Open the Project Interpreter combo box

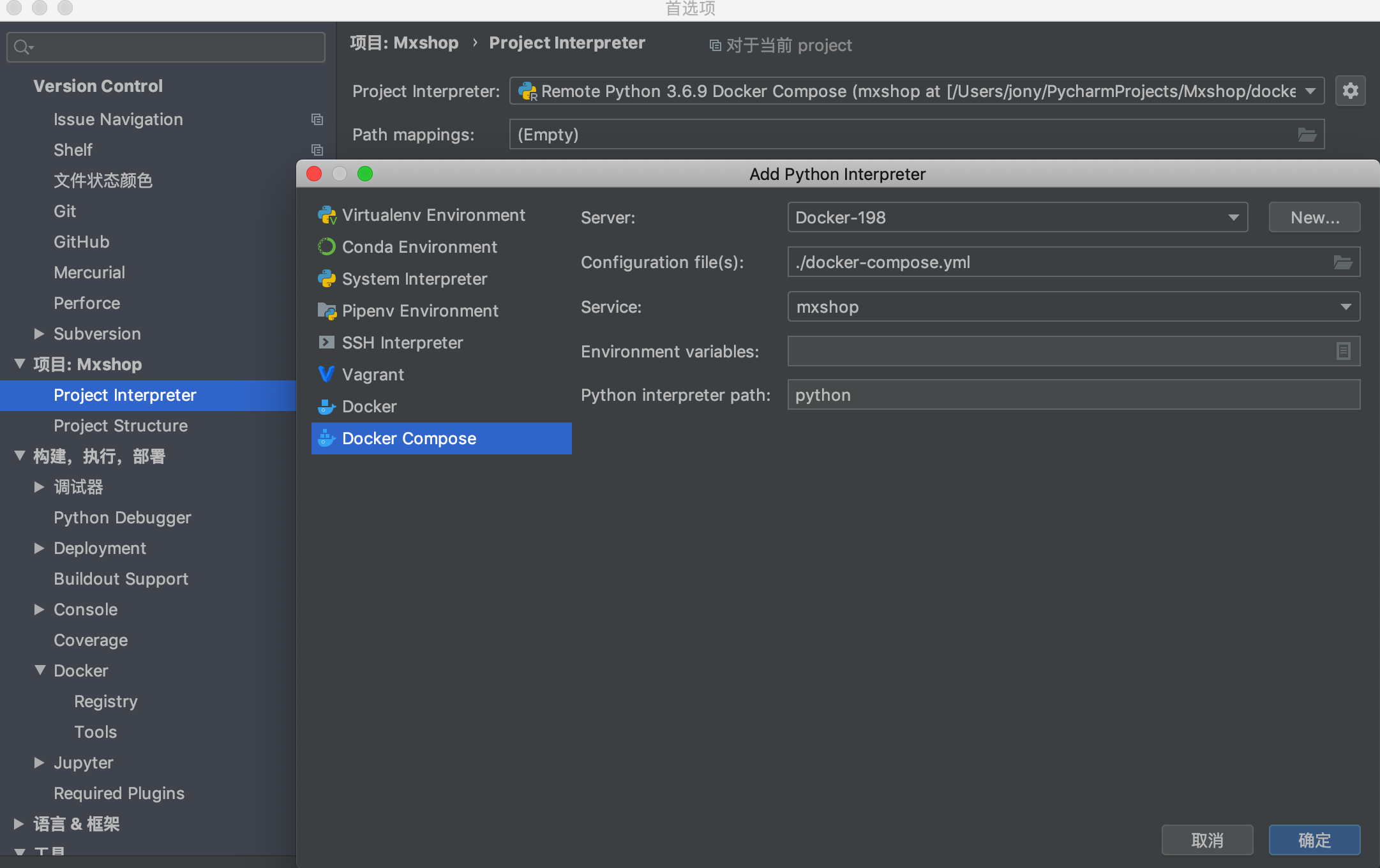coord(917,91)
